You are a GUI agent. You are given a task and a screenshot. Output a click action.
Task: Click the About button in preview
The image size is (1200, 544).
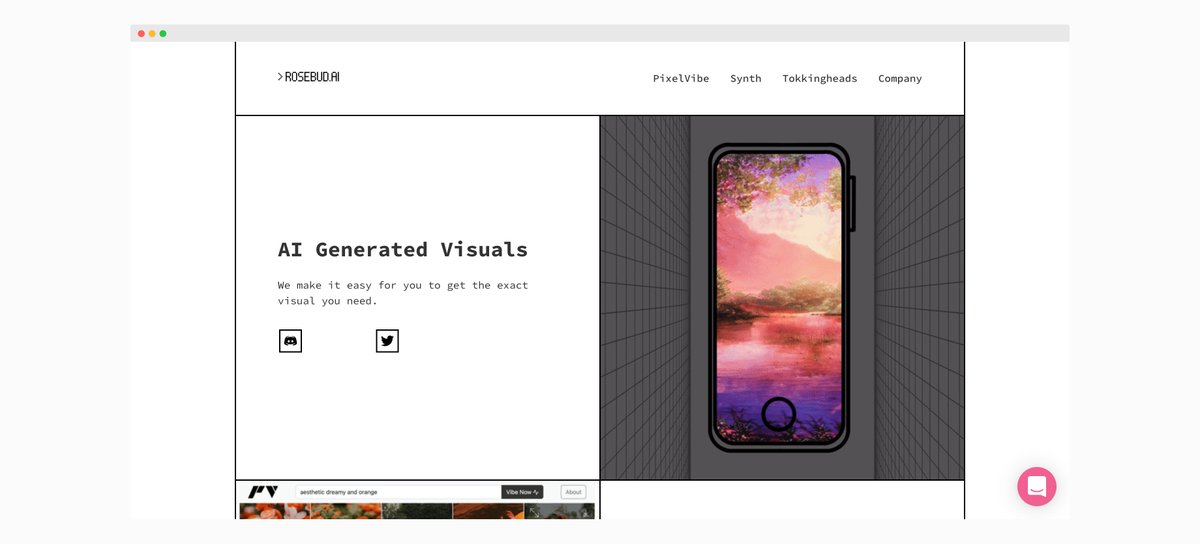[x=573, y=492]
